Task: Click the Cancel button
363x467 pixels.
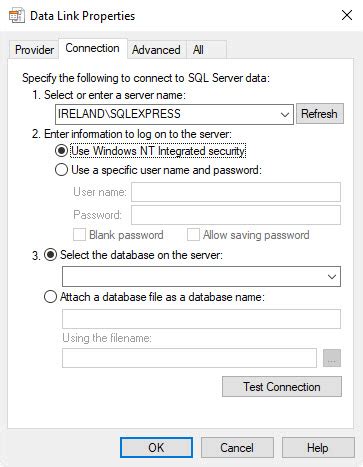Action: [237, 448]
